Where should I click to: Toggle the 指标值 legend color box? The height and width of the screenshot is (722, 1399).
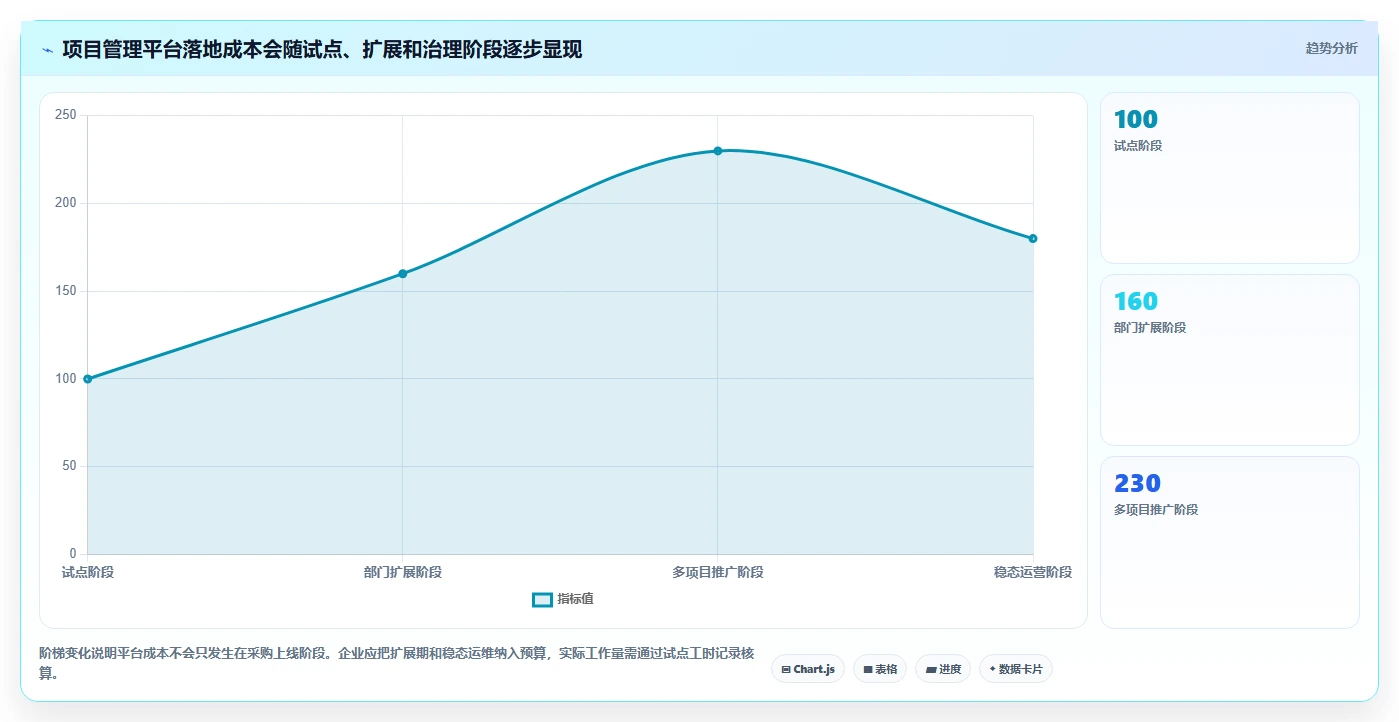tap(542, 599)
